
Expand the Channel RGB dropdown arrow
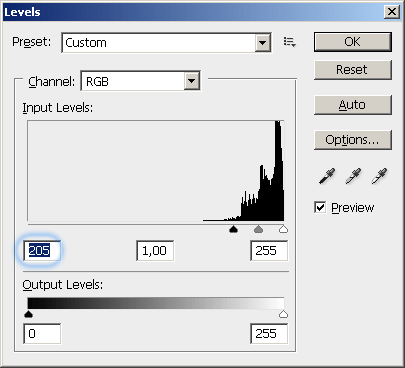pyautogui.click(x=192, y=81)
